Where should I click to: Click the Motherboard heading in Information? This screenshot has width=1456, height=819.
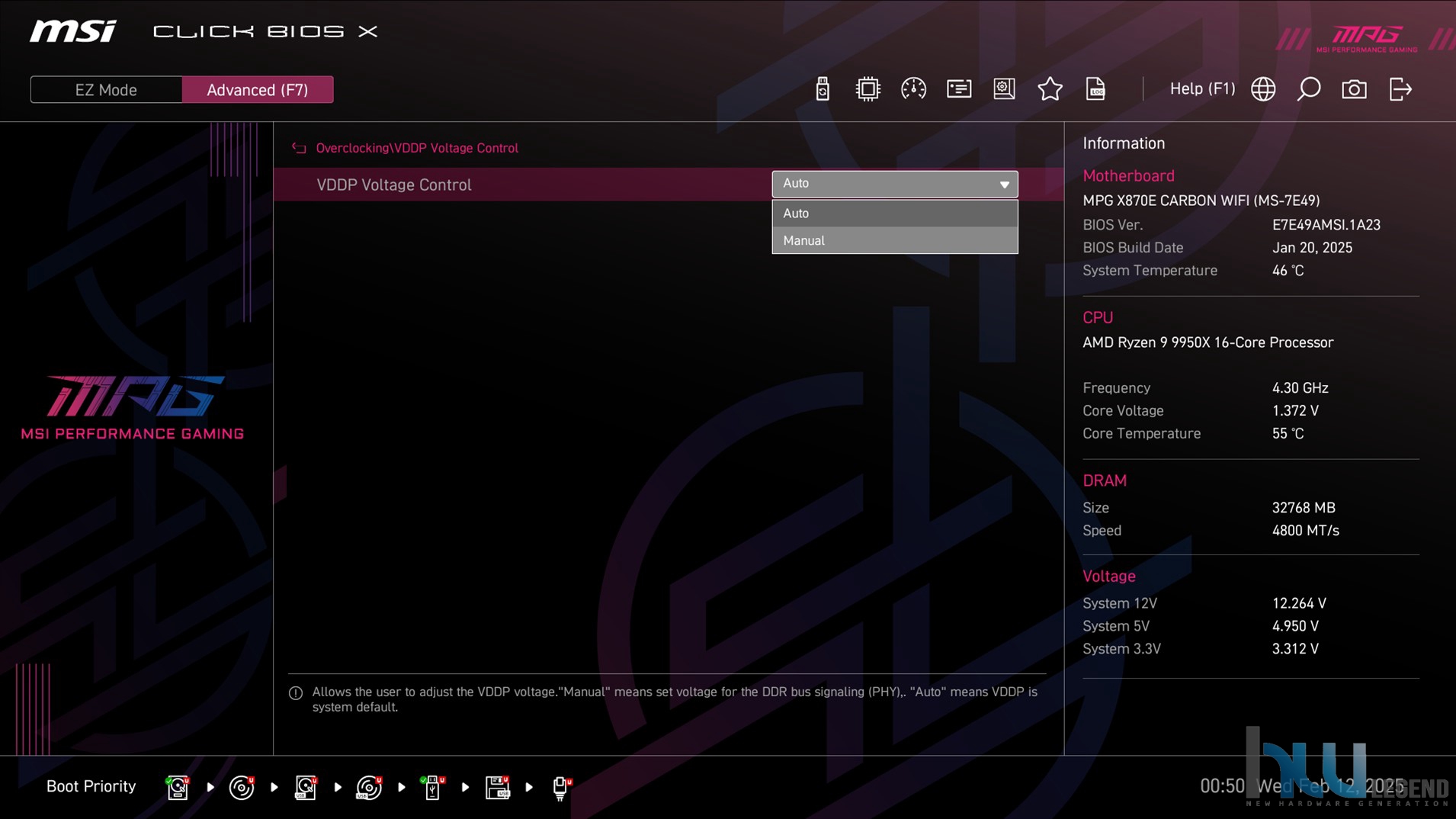pos(1128,175)
